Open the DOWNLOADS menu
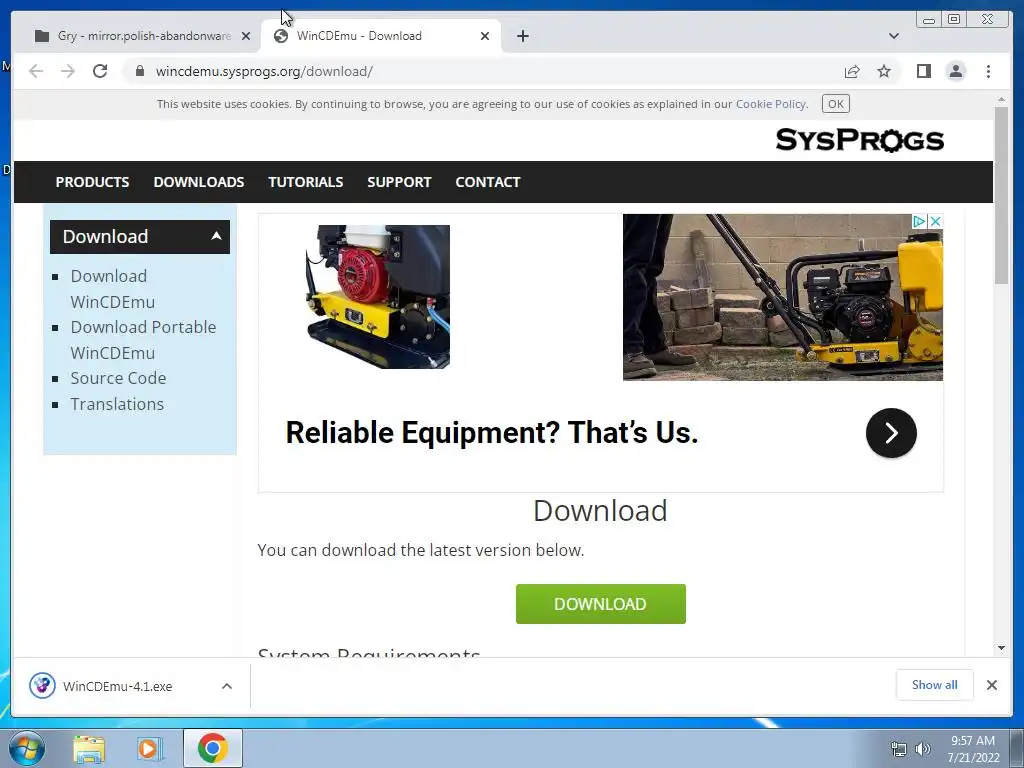Image resolution: width=1024 pixels, height=768 pixels. [199, 182]
